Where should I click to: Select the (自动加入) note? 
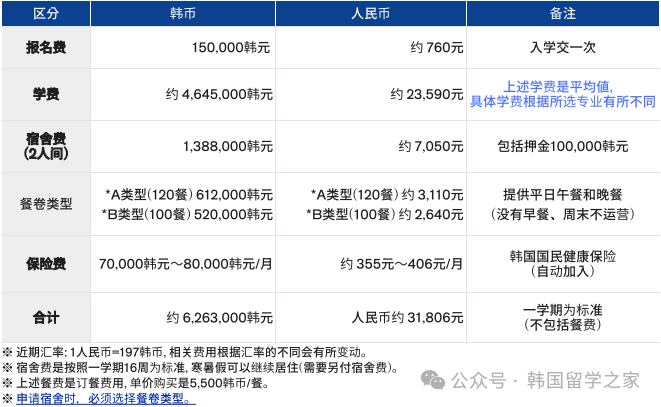[563, 271]
